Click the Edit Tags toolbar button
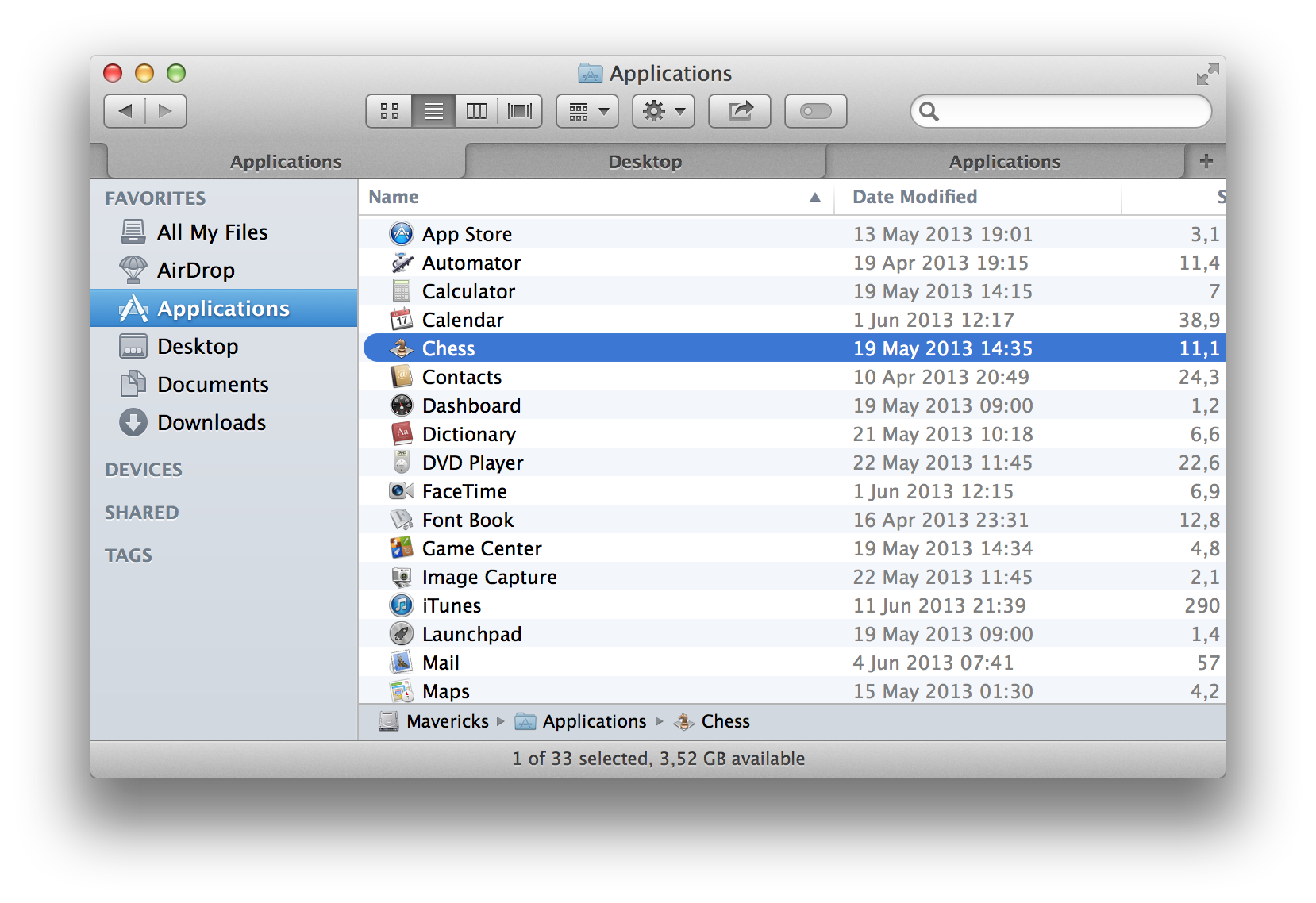The height and width of the screenshot is (903, 1316). click(x=816, y=111)
